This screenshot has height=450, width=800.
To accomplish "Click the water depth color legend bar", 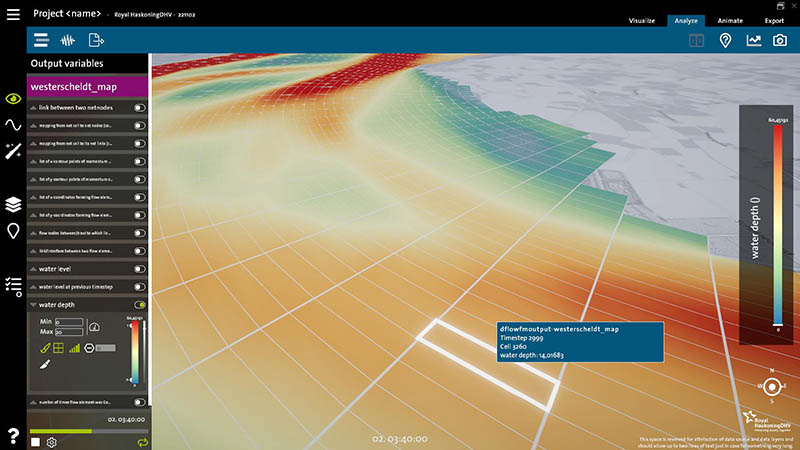I will pos(777,225).
